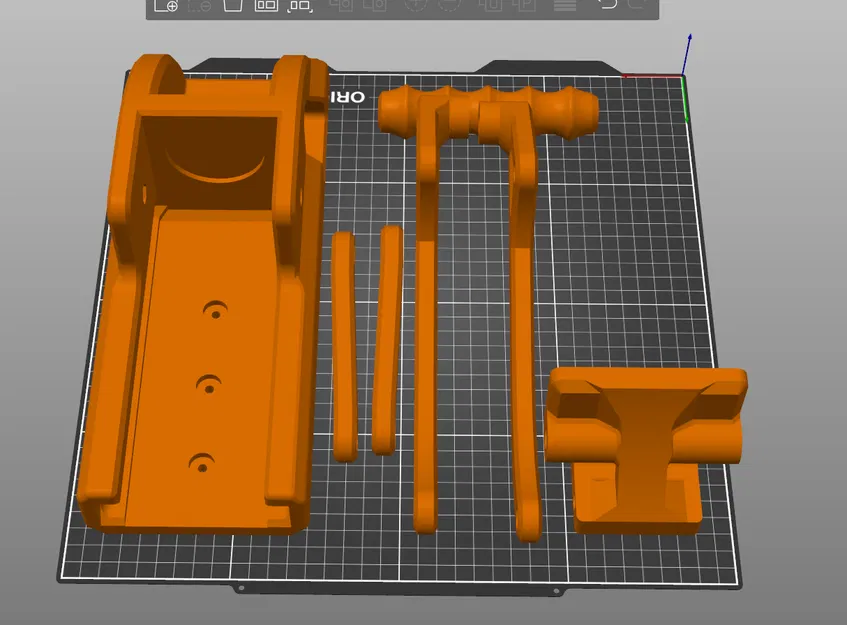The image size is (847, 625).
Task: Click the second arrange variant icon
Action: (300, 7)
